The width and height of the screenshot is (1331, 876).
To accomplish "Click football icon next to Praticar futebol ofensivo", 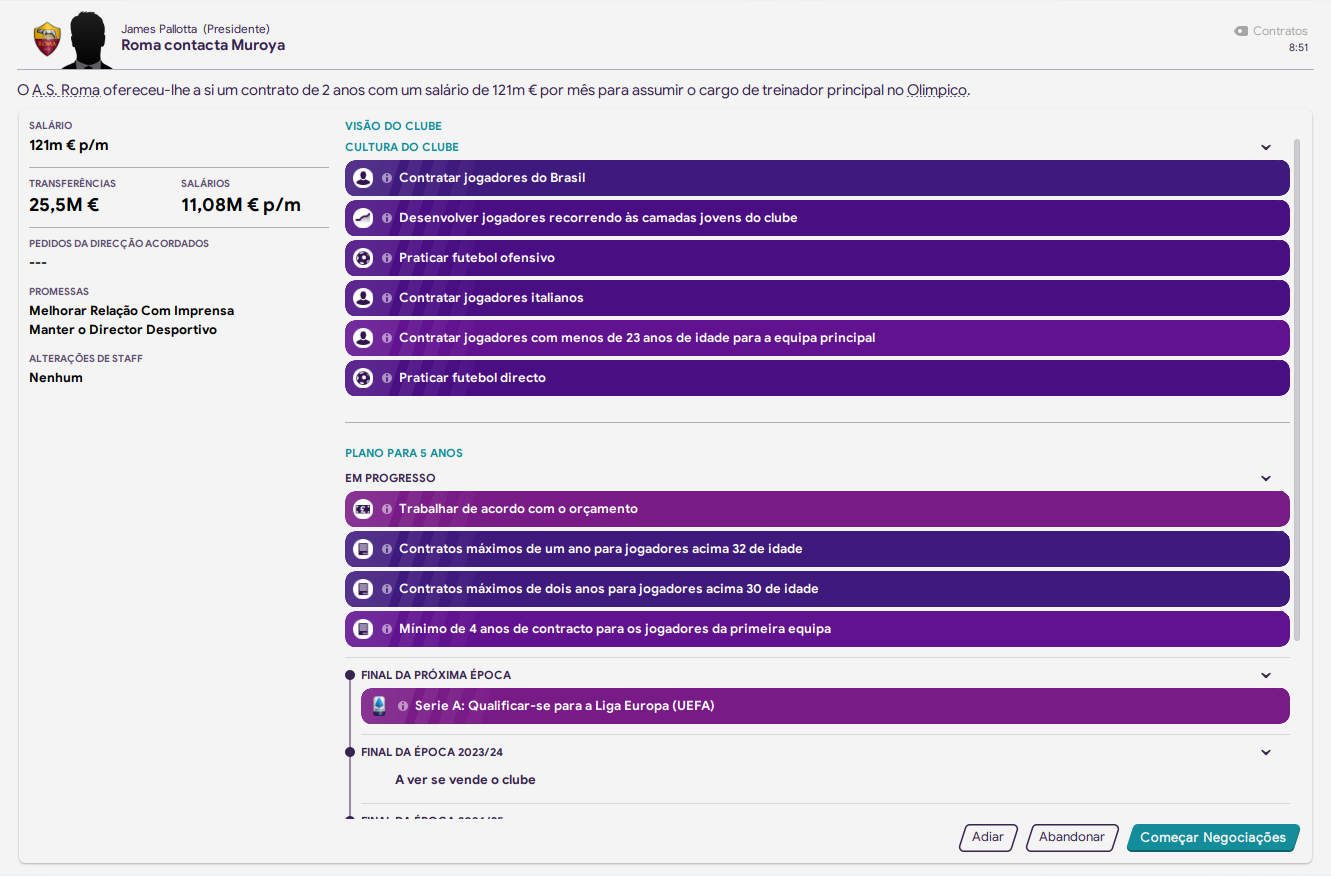I will [363, 258].
